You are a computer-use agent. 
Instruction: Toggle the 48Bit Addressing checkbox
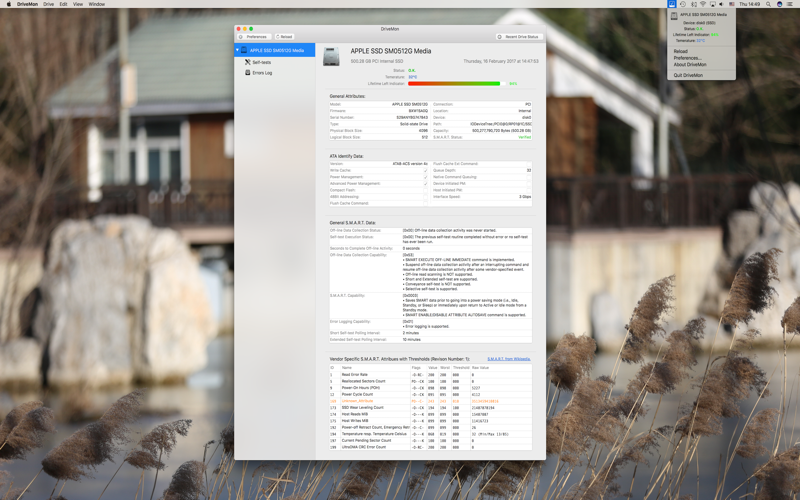click(x=426, y=197)
